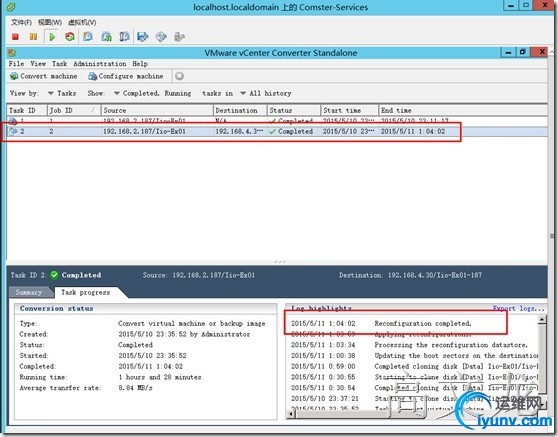Click the floppy device connection icon
The height and width of the screenshot is (437, 558).
143,37
